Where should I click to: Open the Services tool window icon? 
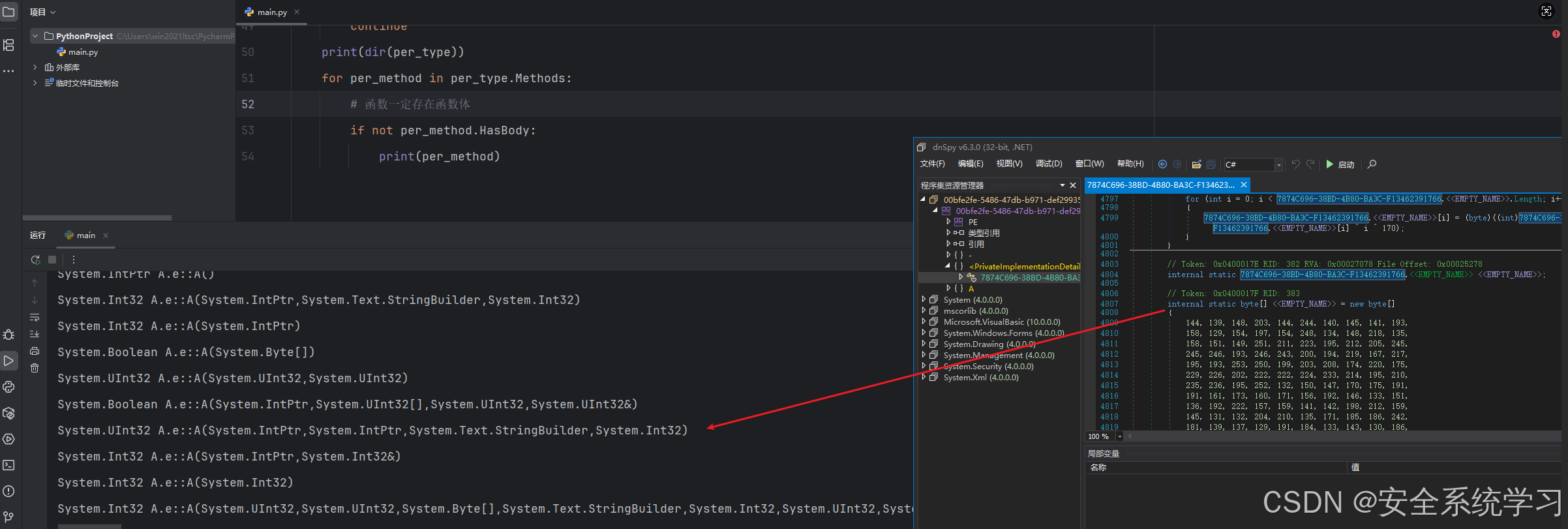pyautogui.click(x=8, y=439)
